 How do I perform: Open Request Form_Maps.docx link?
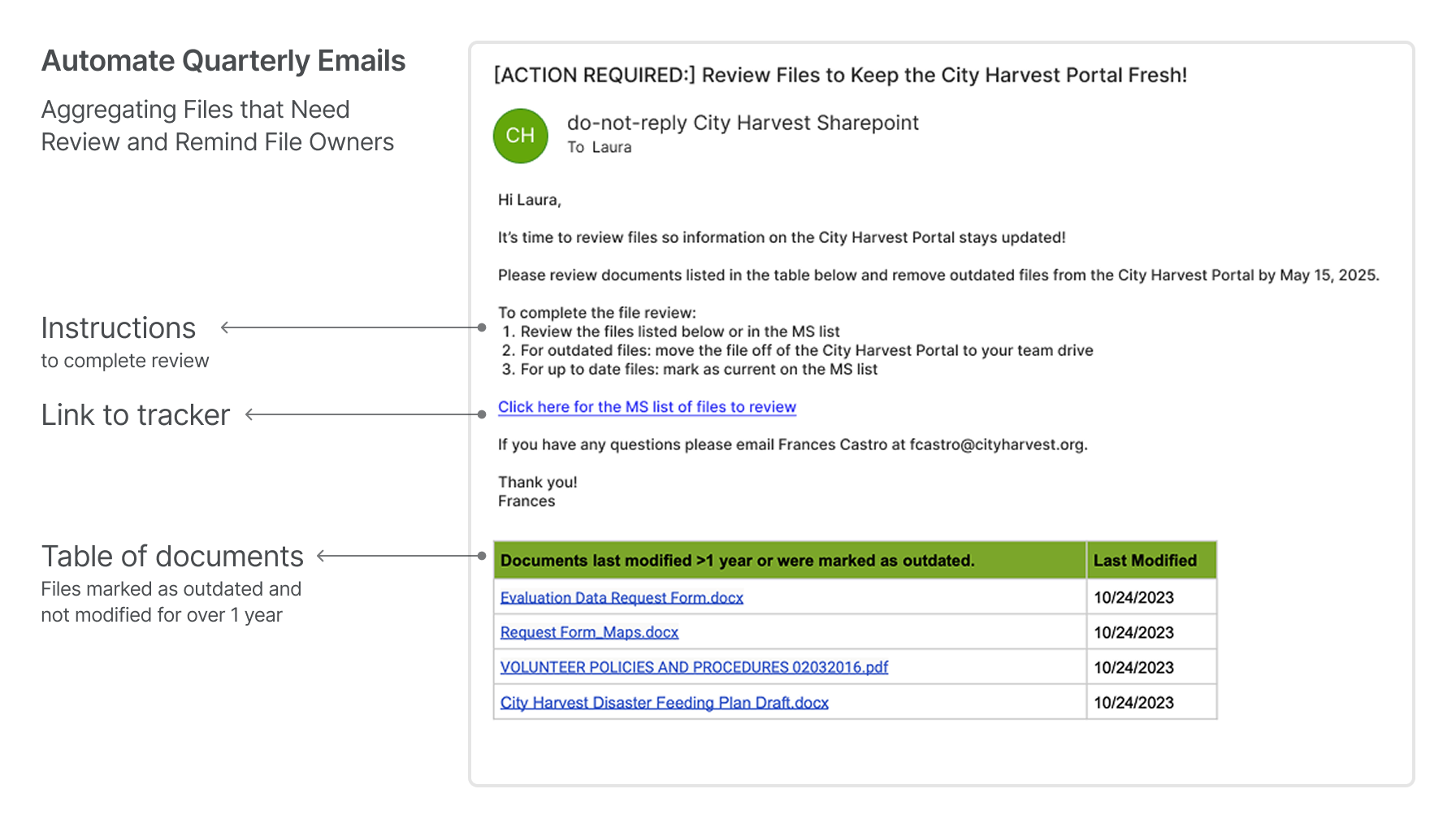[589, 632]
